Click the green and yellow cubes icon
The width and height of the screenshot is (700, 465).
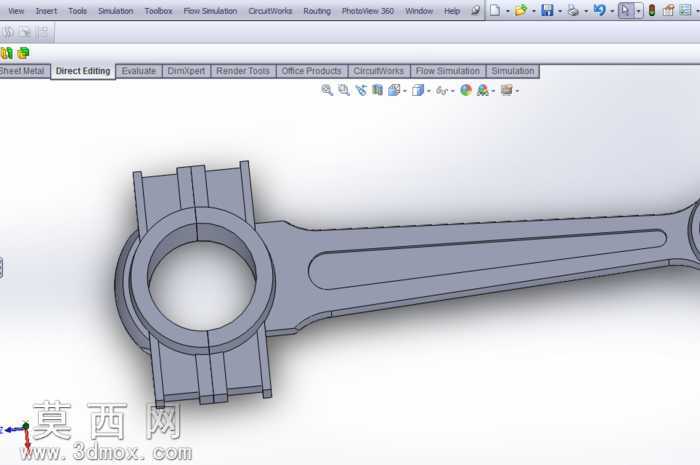(23, 54)
